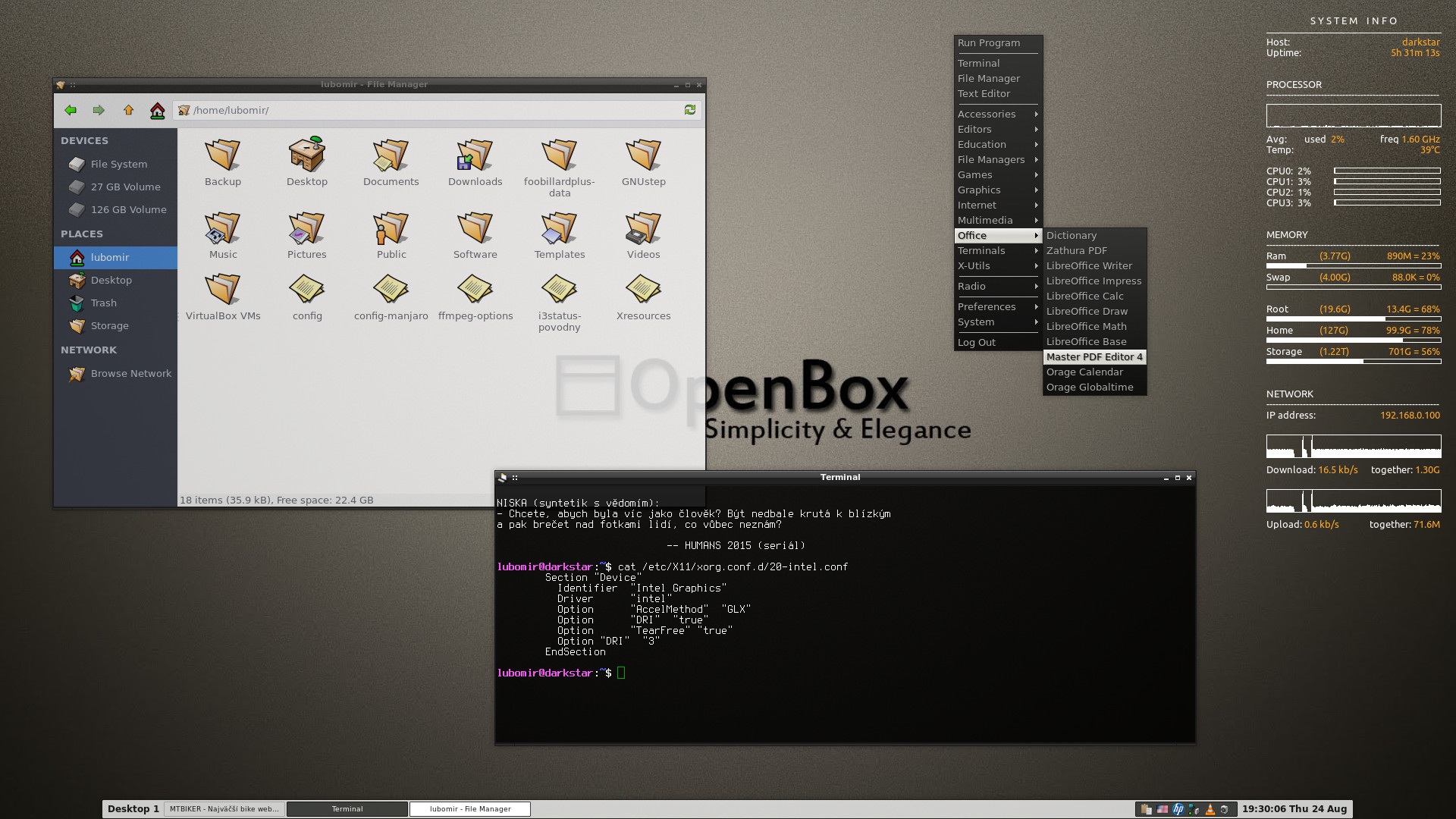Open the VirtualBox VMs folder
Image resolution: width=1456 pixels, height=819 pixels.
[x=223, y=297]
